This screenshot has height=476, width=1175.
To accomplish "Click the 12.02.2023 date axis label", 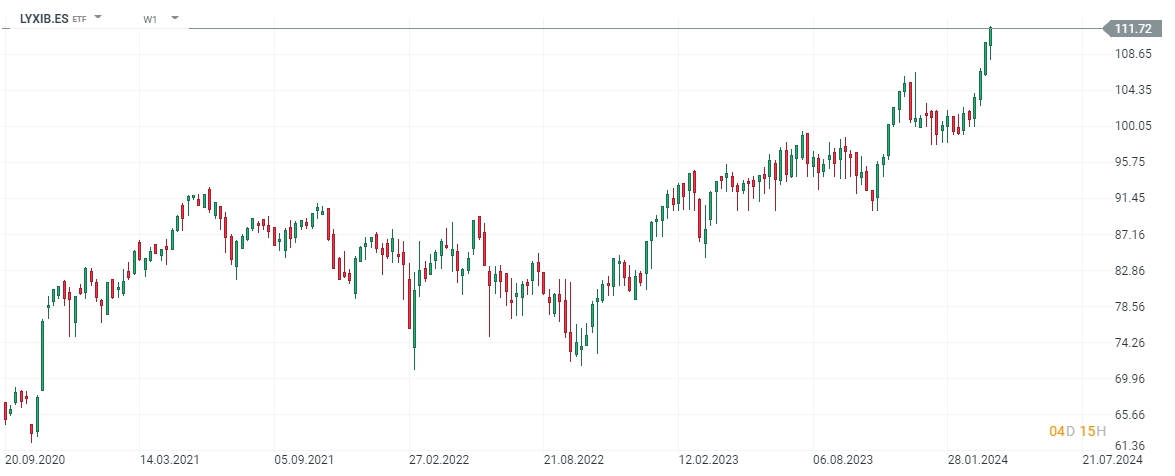I will [x=708, y=460].
